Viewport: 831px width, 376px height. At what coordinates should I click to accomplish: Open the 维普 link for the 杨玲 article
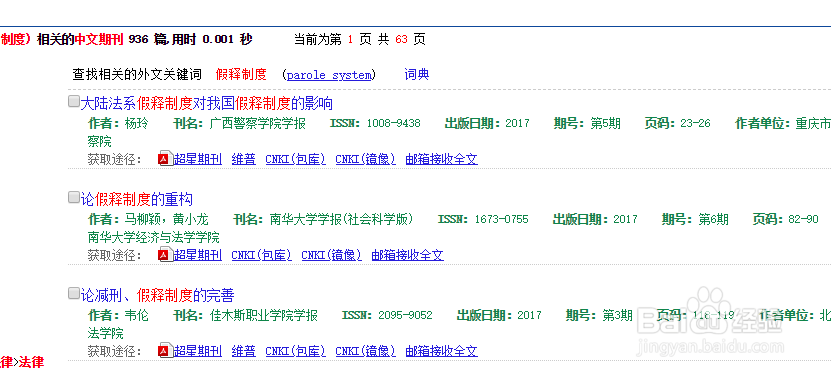pyautogui.click(x=244, y=159)
